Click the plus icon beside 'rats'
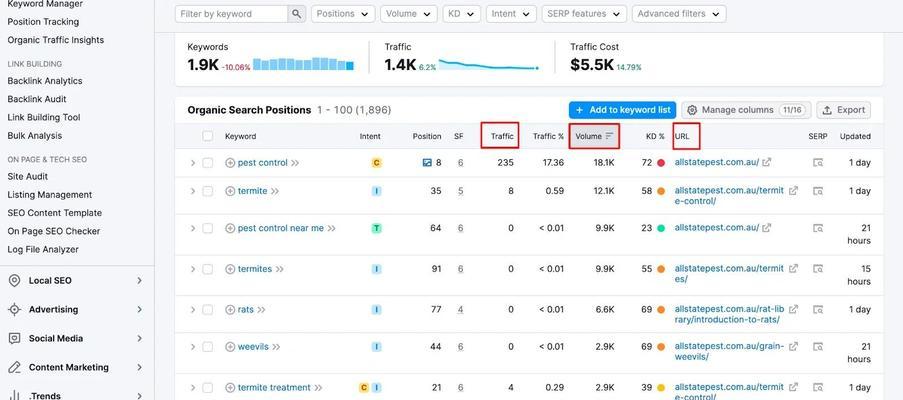The width and height of the screenshot is (903, 400). click(x=230, y=310)
